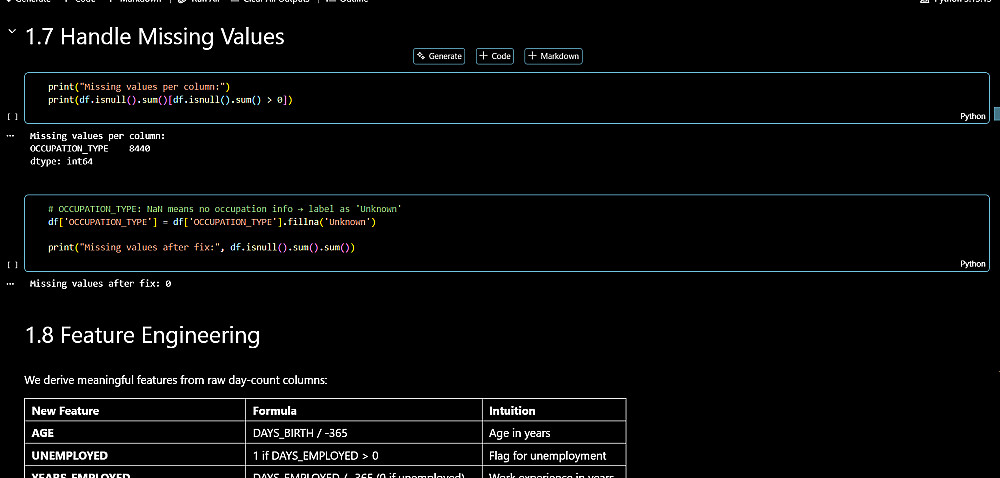The width and height of the screenshot is (1000, 478).
Task: Click the Intuition column header
Action: 512,410
